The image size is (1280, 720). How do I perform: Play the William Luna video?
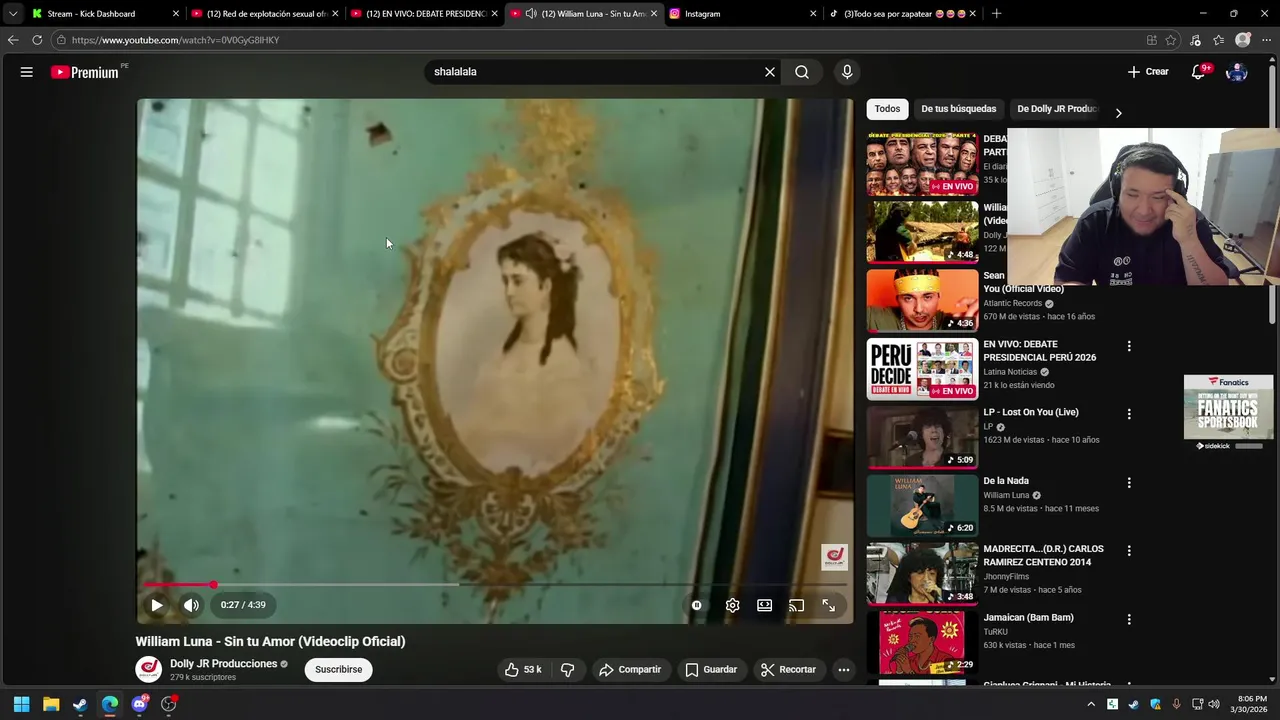pos(157,605)
